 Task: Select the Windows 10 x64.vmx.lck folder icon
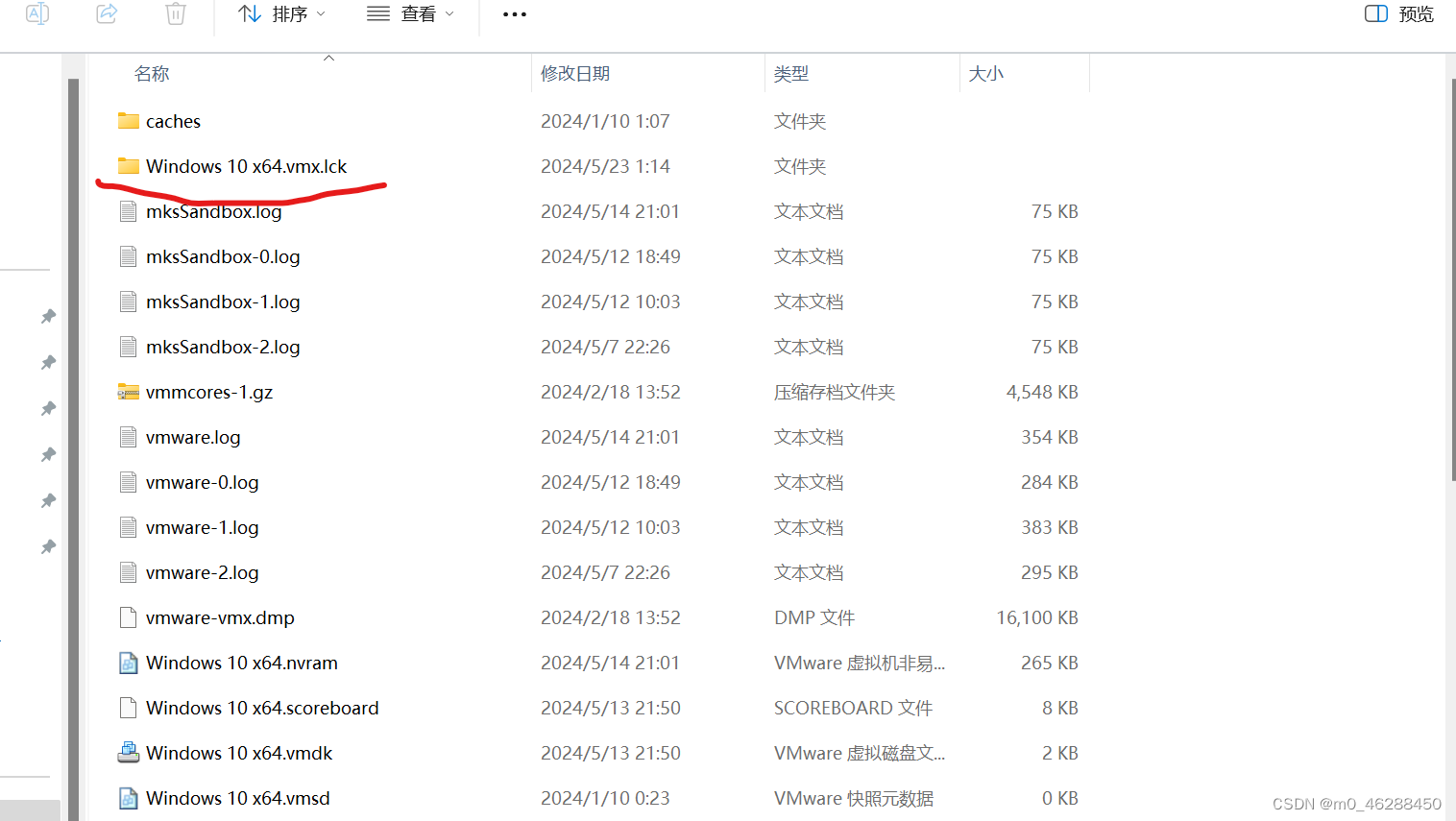pos(129,166)
